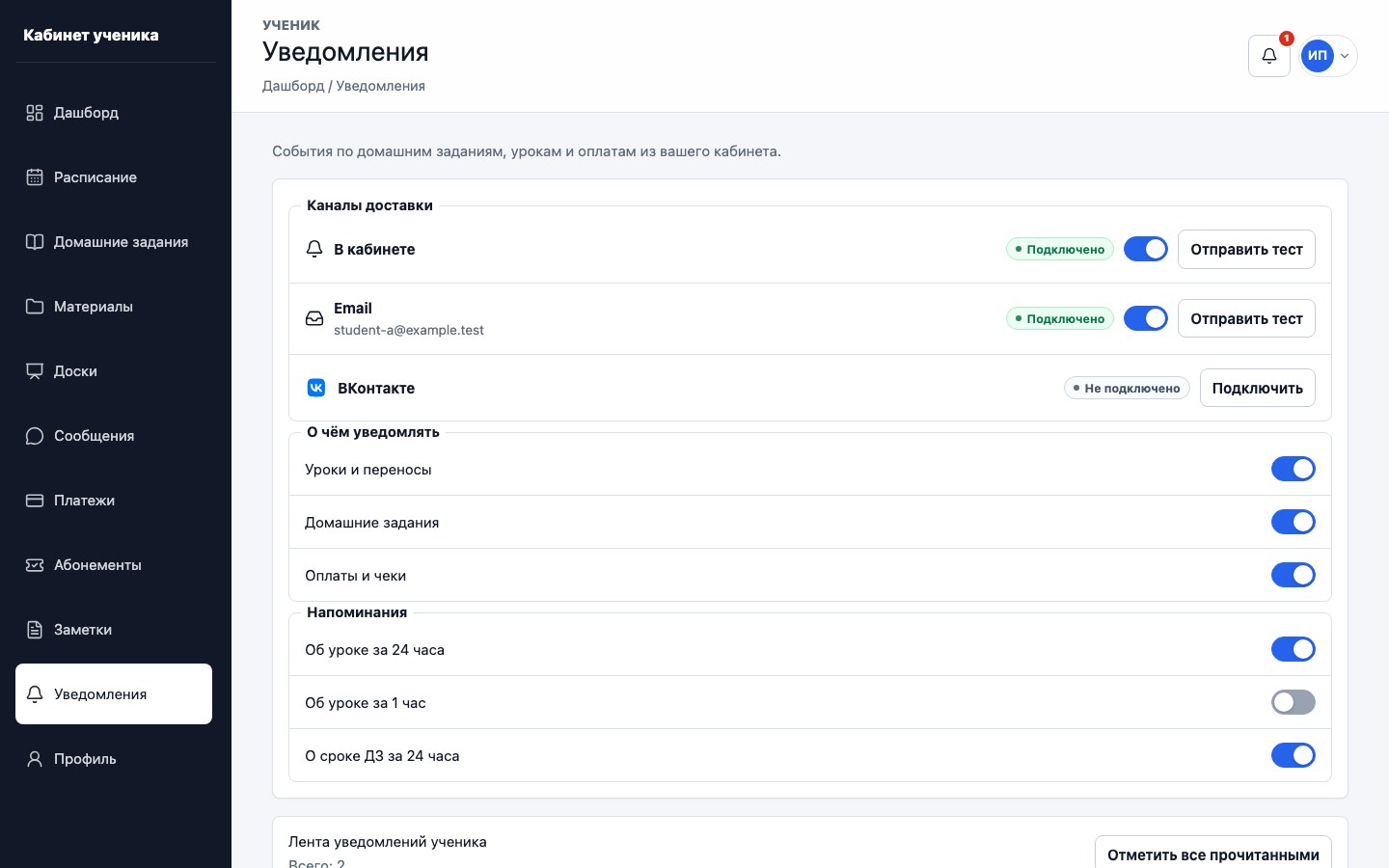The height and width of the screenshot is (868, 1389).
Task: Enable the Об уроке за 1 час reminder
Action: [x=1294, y=702]
